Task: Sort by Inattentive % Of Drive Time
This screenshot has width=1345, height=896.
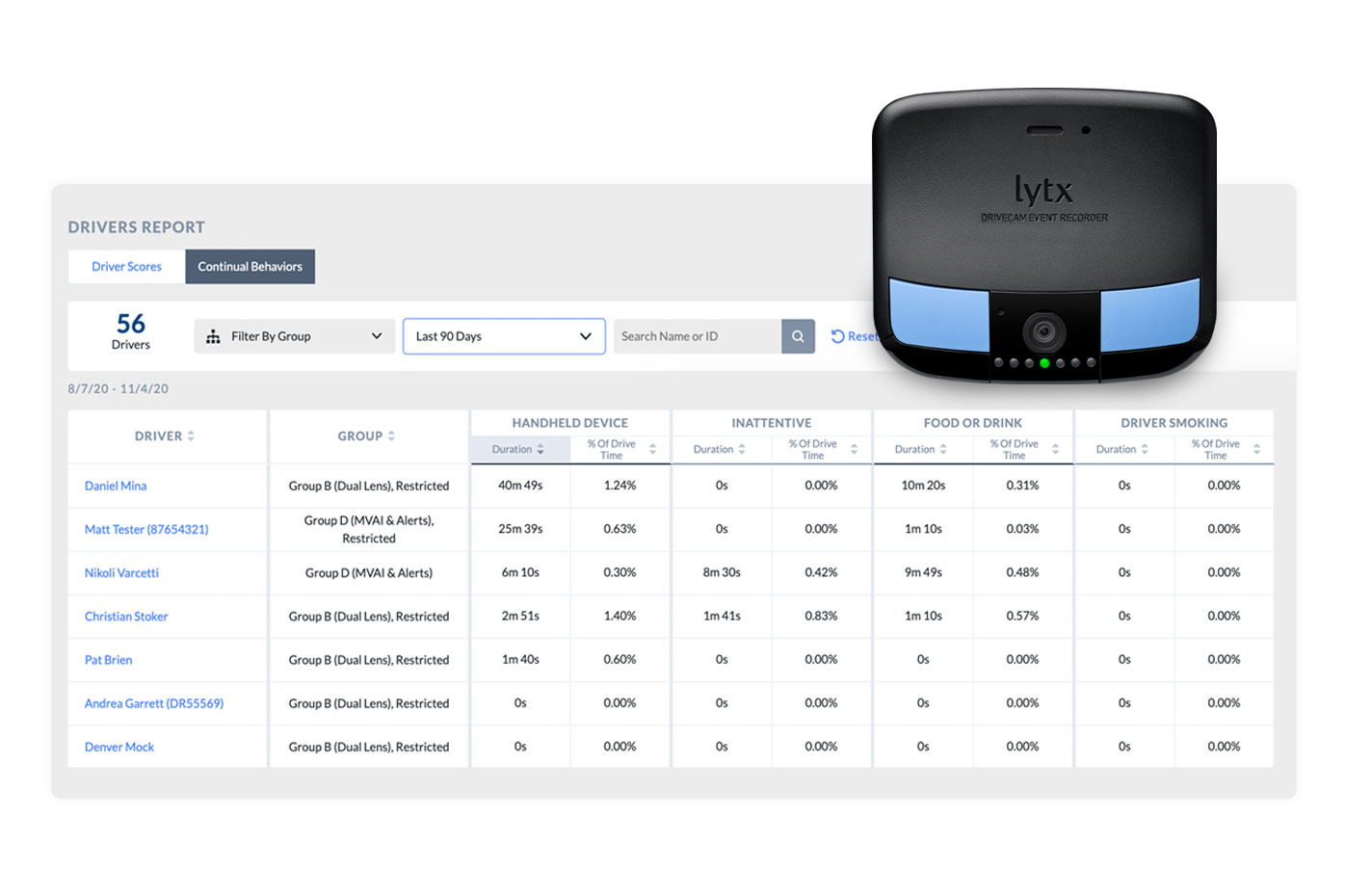Action: click(x=823, y=450)
